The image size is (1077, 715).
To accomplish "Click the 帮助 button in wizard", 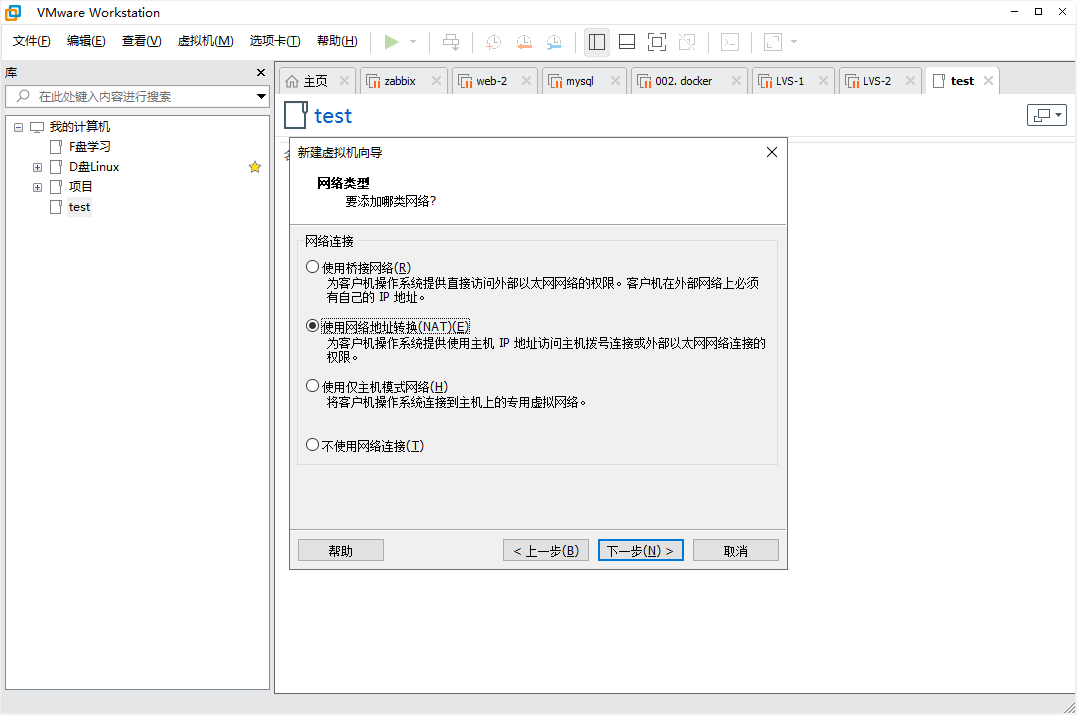I will (x=341, y=551).
